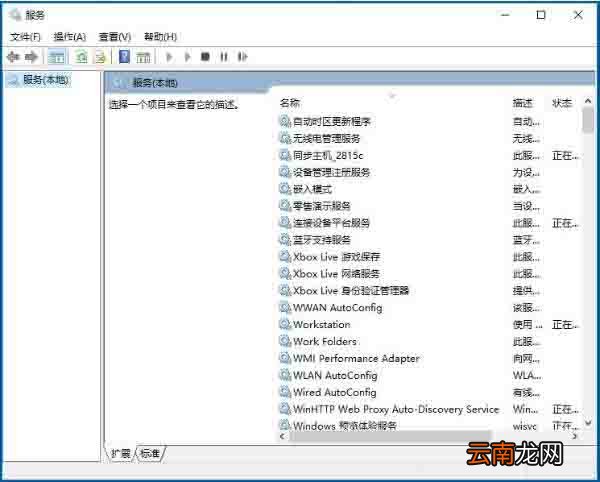This screenshot has width=600, height=482.
Task: Open the 帮助(H) menu
Action: 160,37
